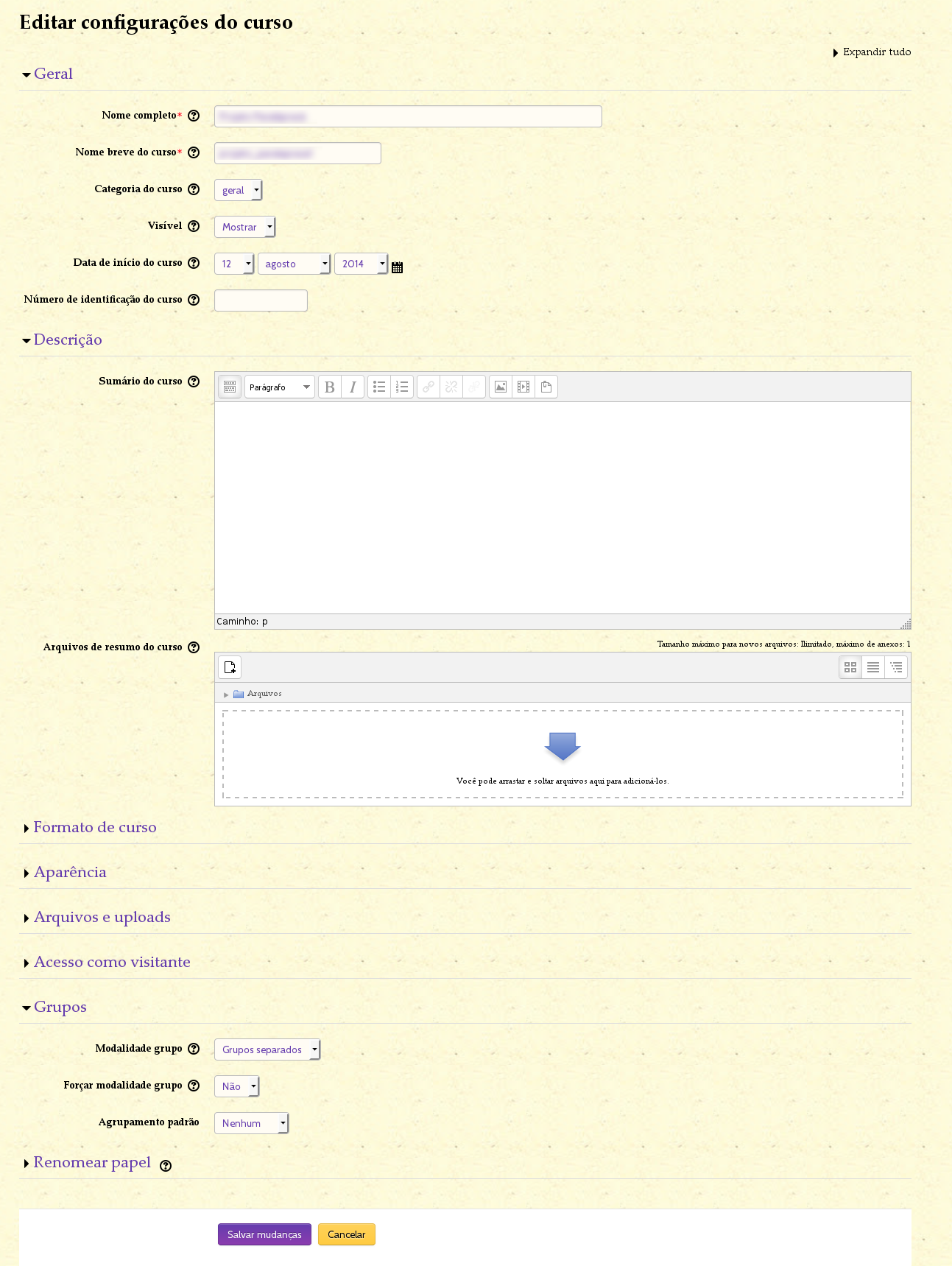Switch file view to tree layout
This screenshot has height=1266, width=952.
(896, 667)
